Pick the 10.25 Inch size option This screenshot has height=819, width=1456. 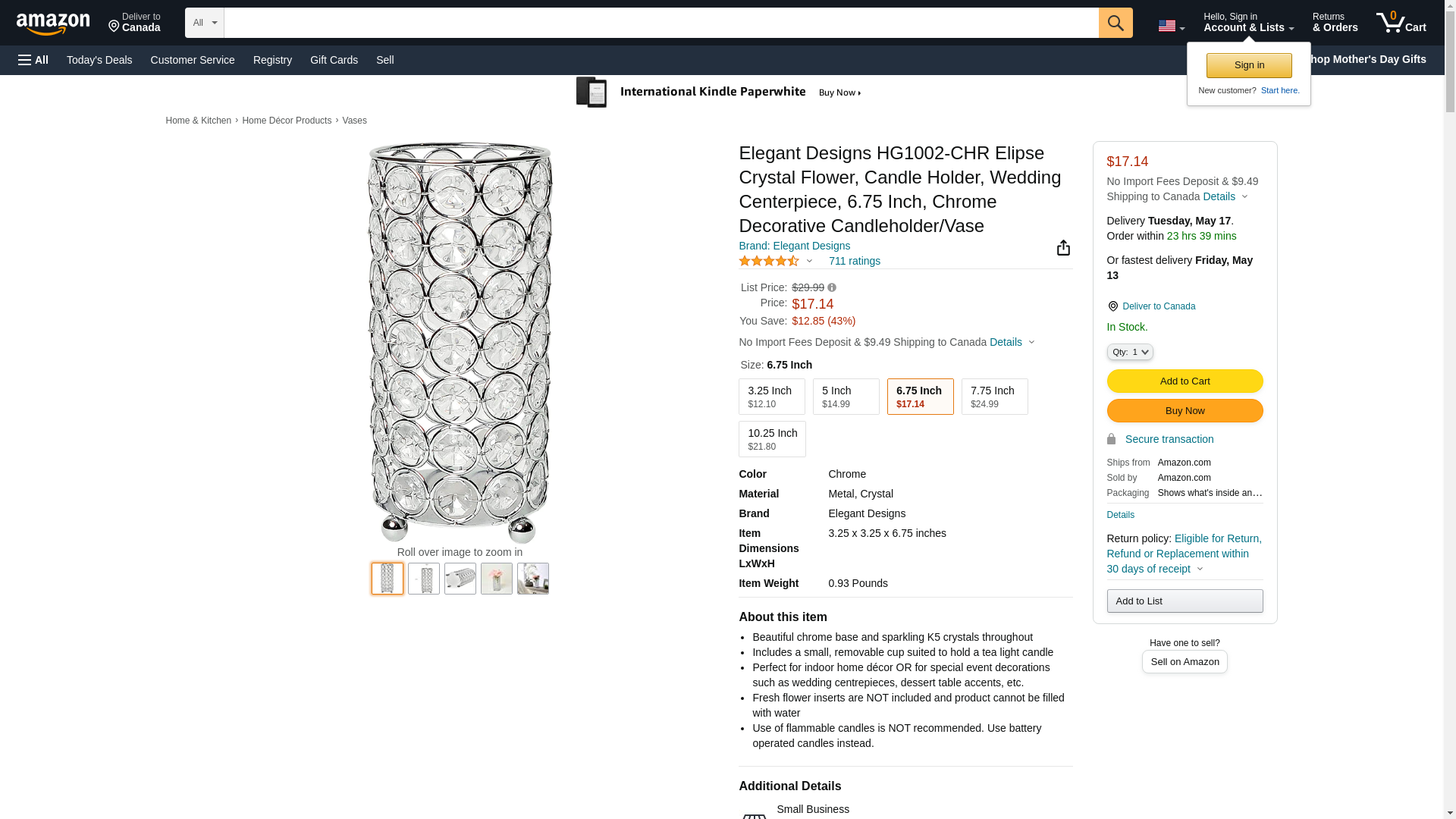(x=772, y=439)
